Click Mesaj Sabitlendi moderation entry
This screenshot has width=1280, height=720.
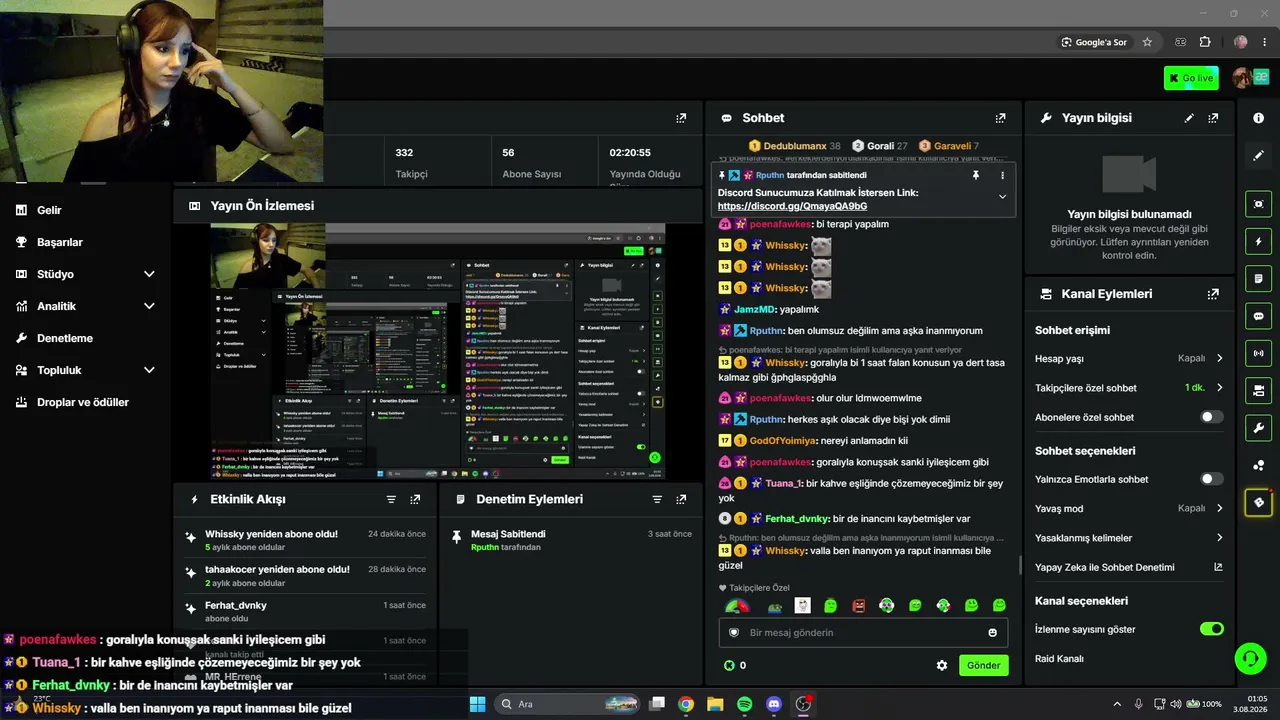tap(569, 540)
